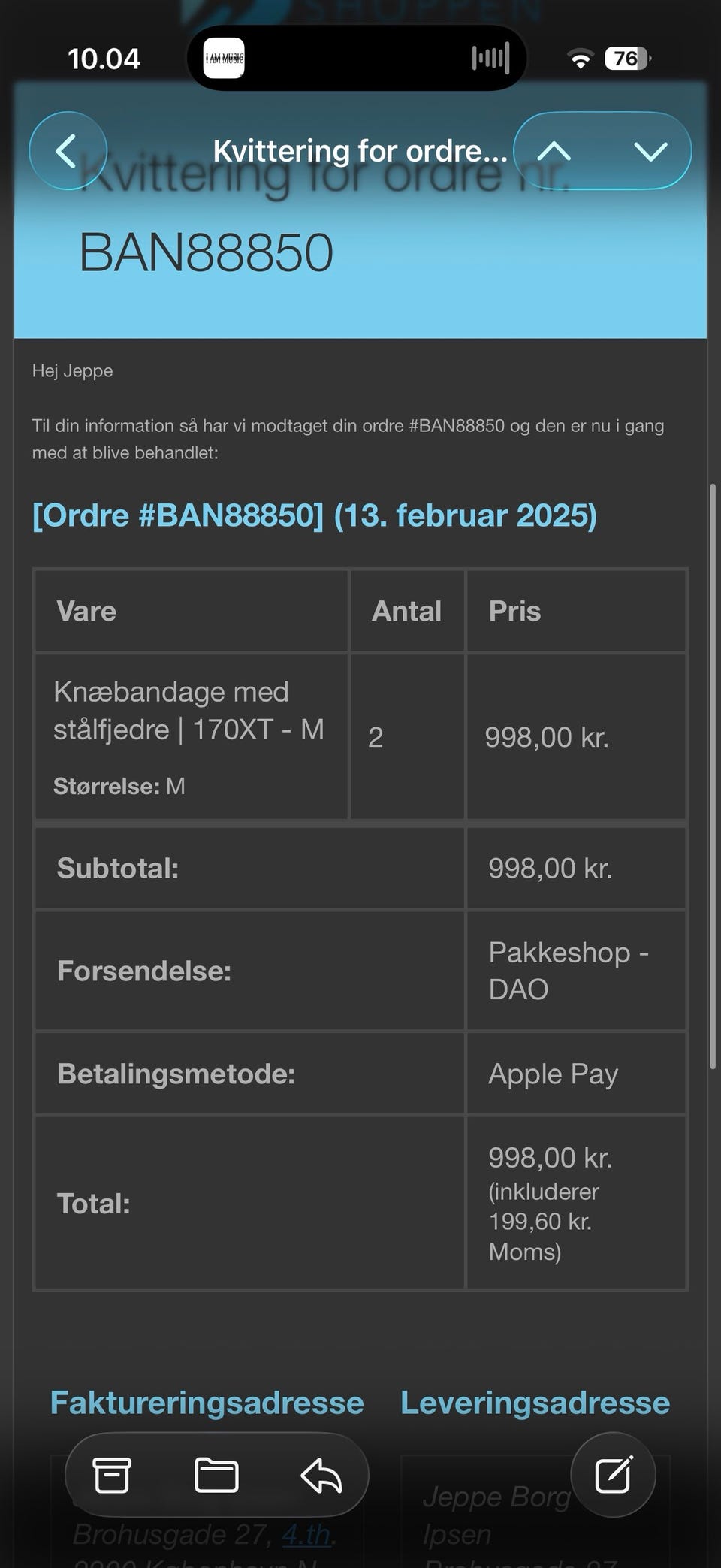The image size is (721, 1568).
Task: Open the Ordre #BAN88850 date link
Action: click(314, 516)
